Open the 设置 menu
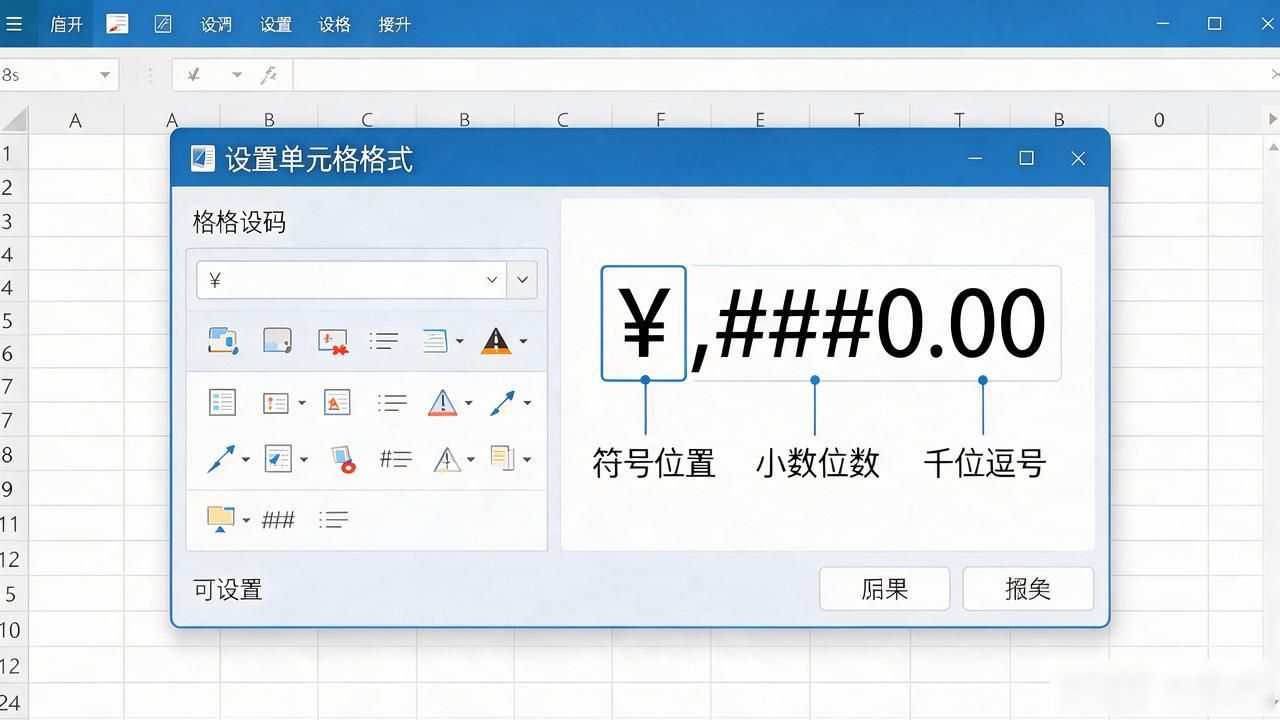1280x720 pixels. point(276,24)
